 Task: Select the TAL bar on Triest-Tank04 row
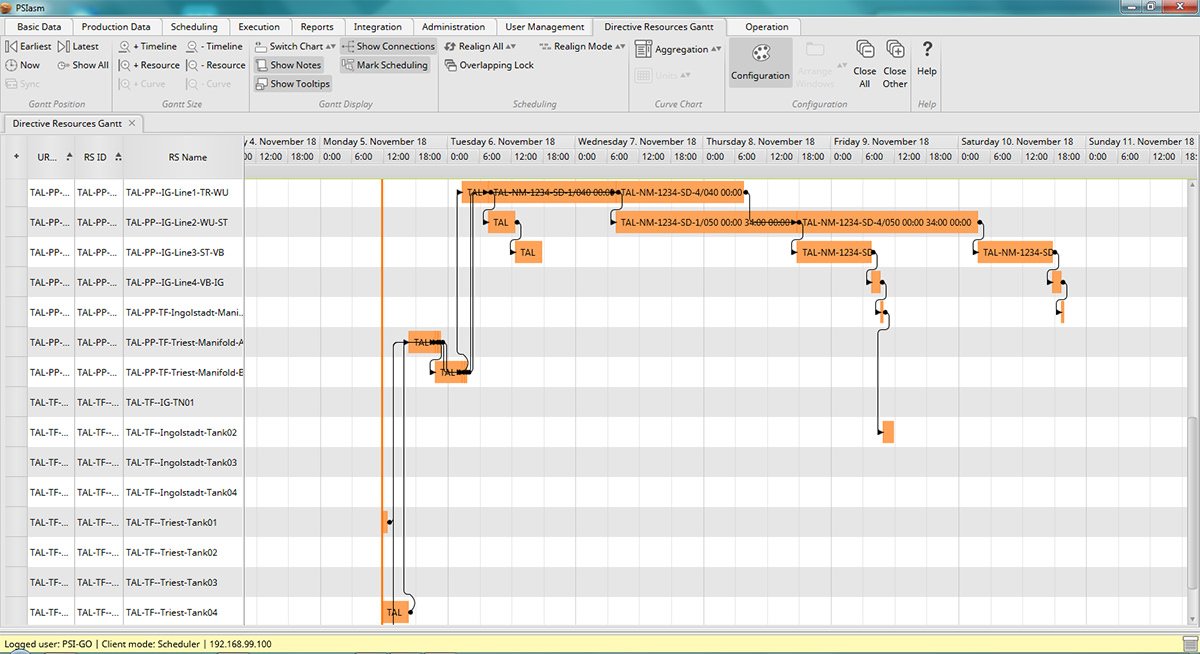click(x=396, y=612)
